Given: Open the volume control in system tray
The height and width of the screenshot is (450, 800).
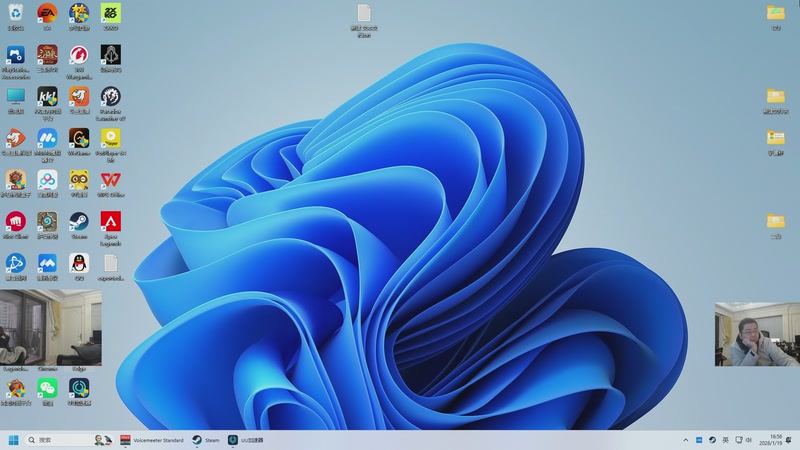Looking at the screenshot, I should tap(748, 440).
